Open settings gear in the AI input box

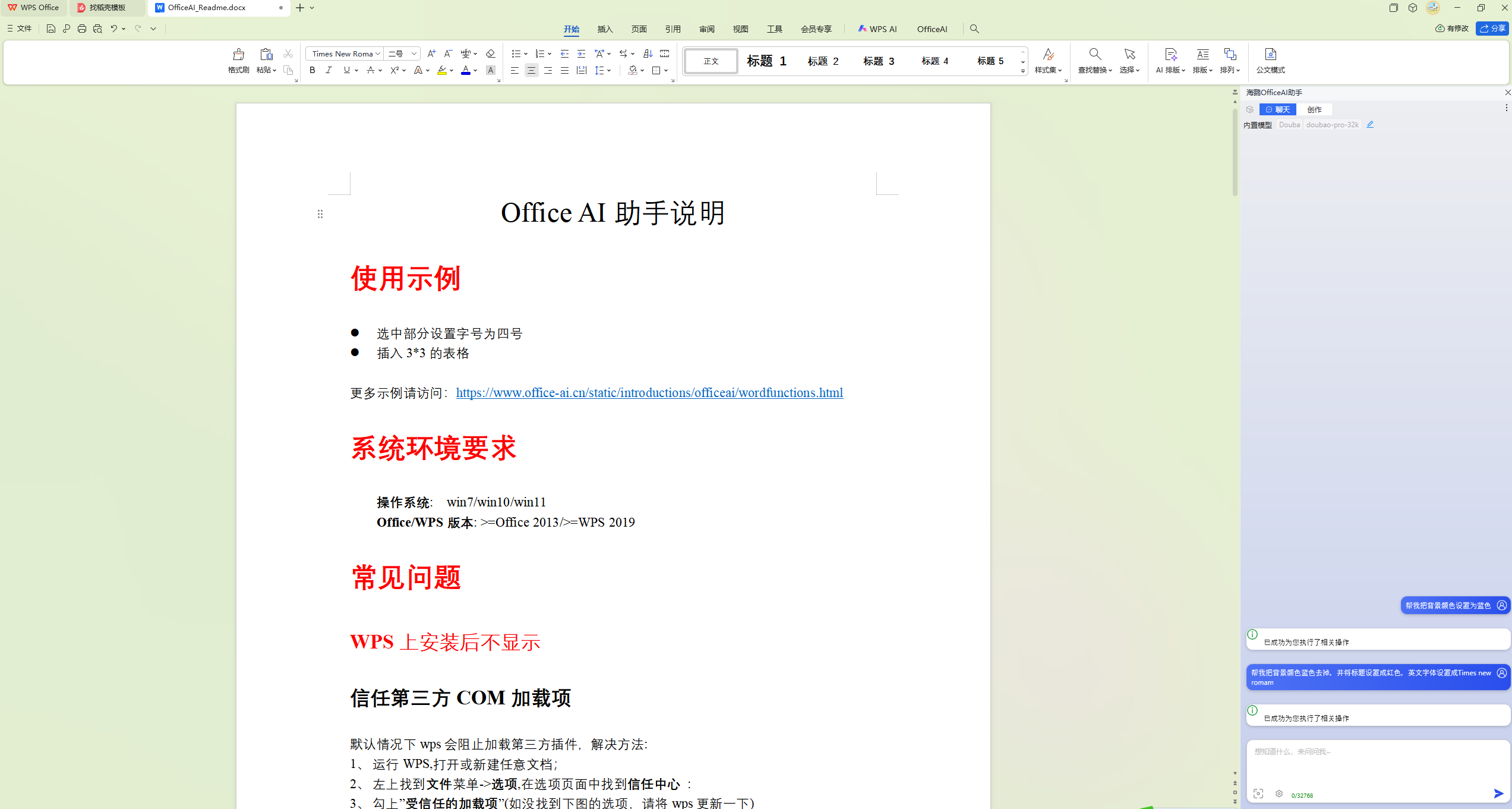point(1279,793)
